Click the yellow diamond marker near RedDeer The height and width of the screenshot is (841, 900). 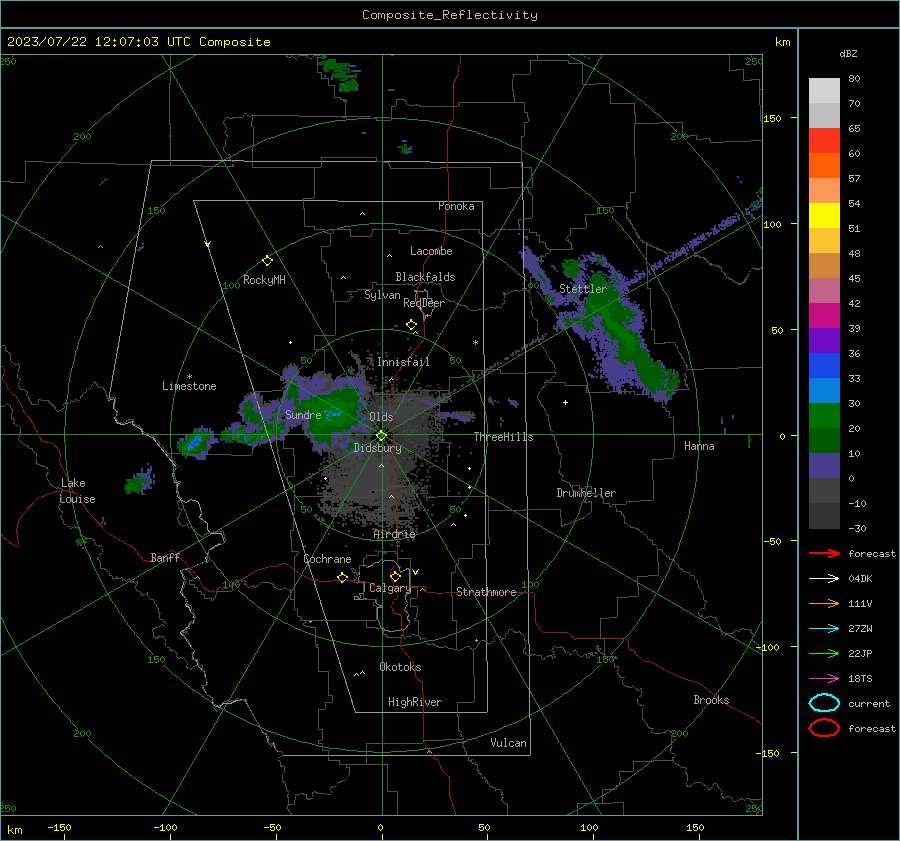pyautogui.click(x=411, y=325)
